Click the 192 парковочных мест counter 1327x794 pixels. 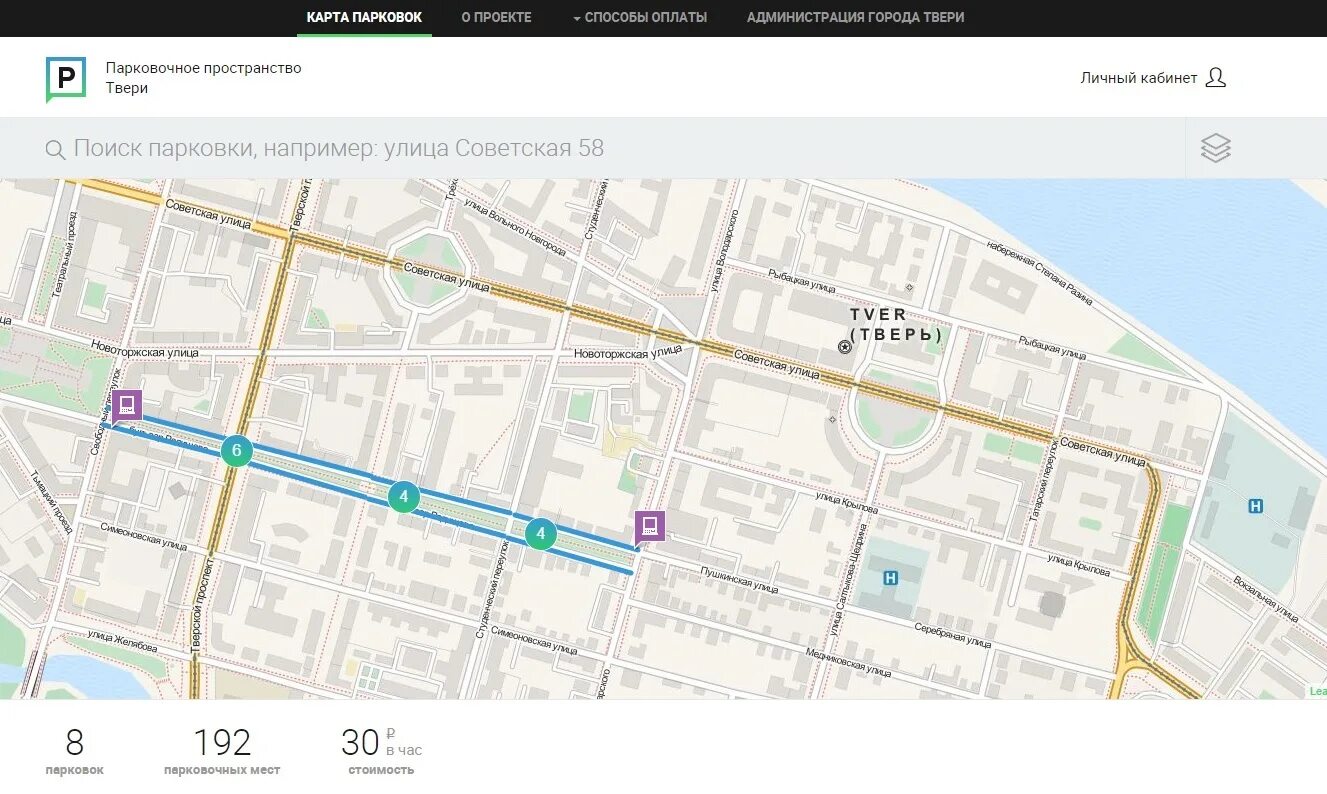(x=222, y=752)
